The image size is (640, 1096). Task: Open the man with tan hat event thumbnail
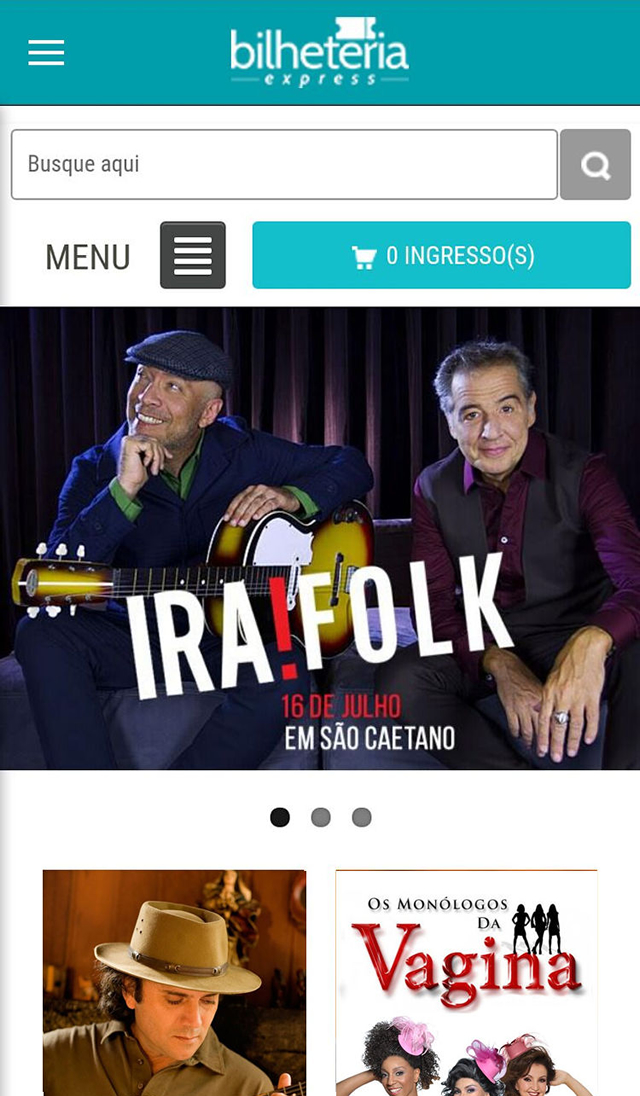[x=175, y=983]
